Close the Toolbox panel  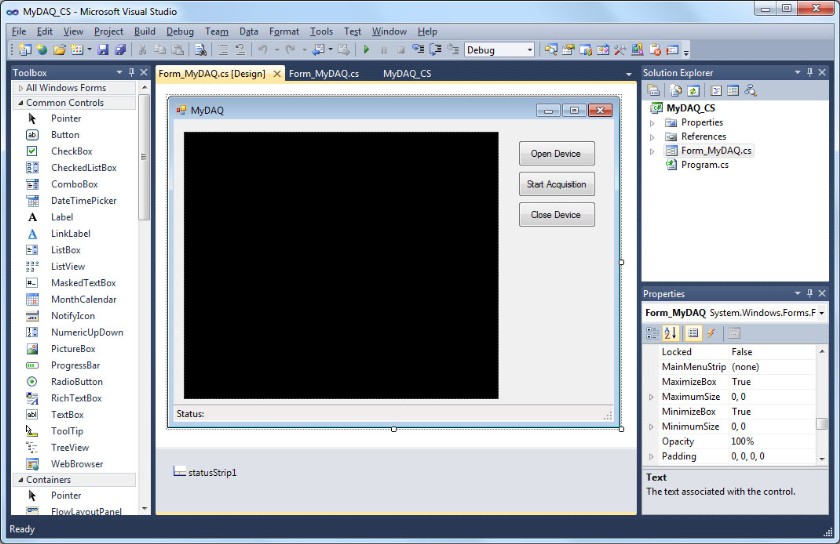pyautogui.click(x=144, y=72)
